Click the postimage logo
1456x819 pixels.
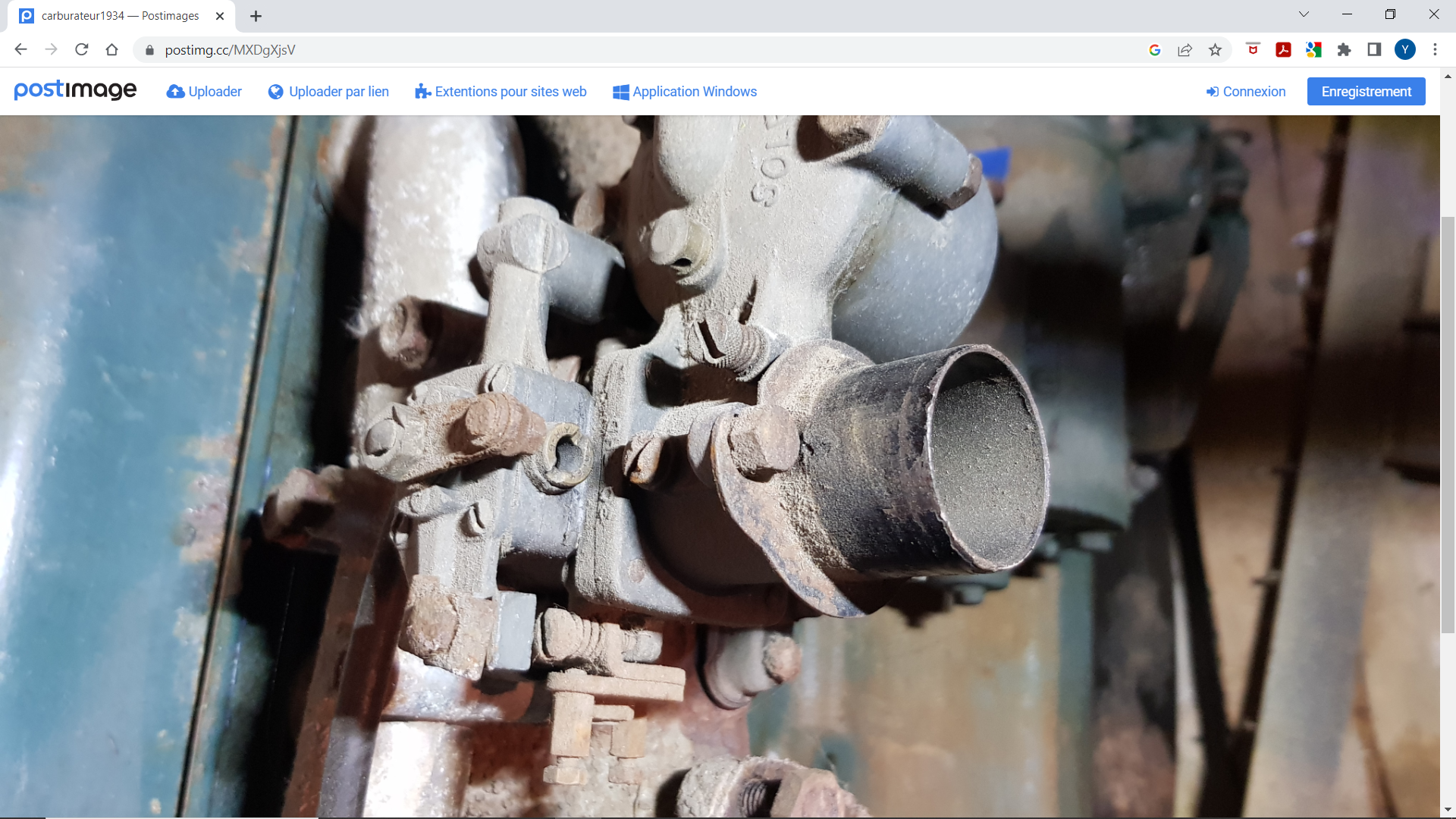coord(75,90)
